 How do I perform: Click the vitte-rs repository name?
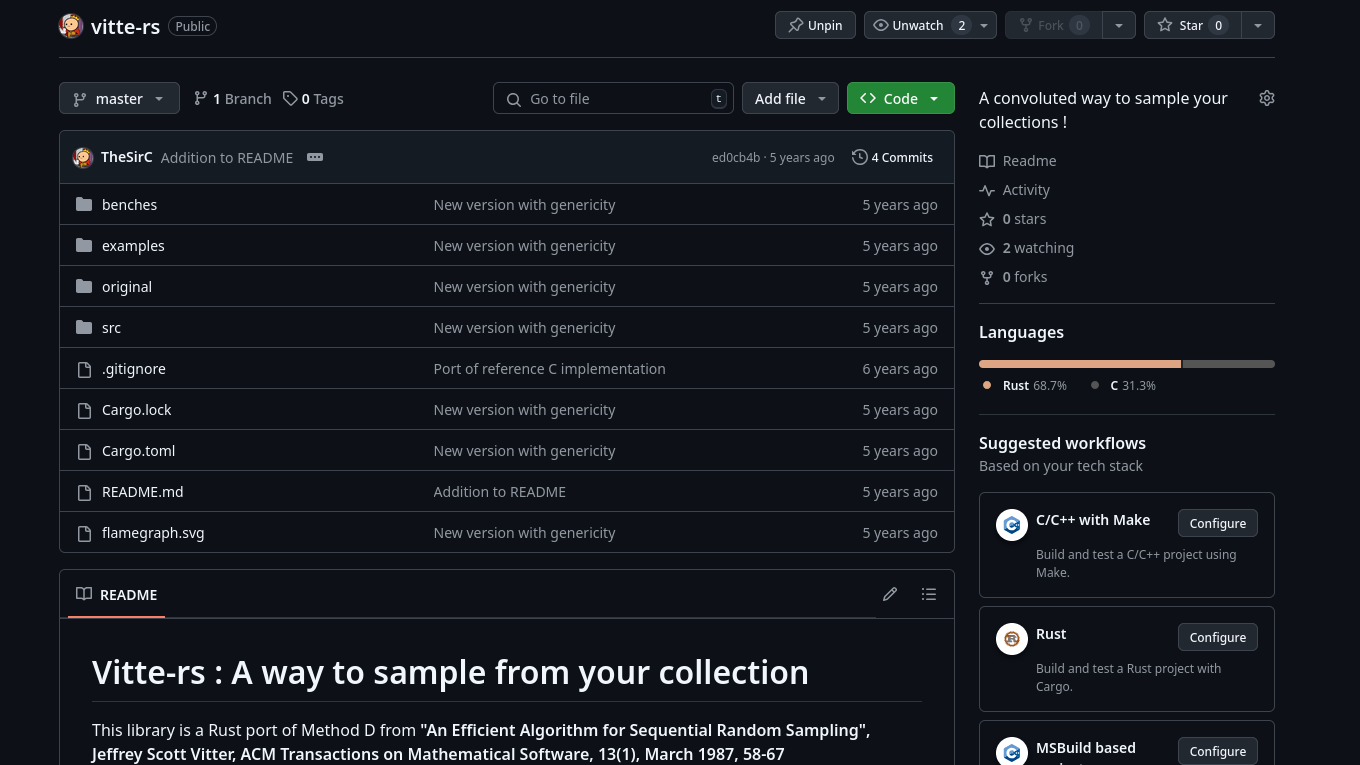click(x=125, y=26)
